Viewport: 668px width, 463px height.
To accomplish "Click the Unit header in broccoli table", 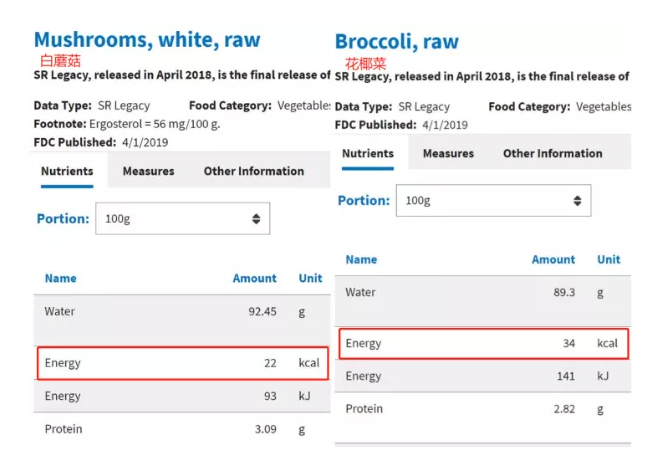I will click(x=608, y=259).
